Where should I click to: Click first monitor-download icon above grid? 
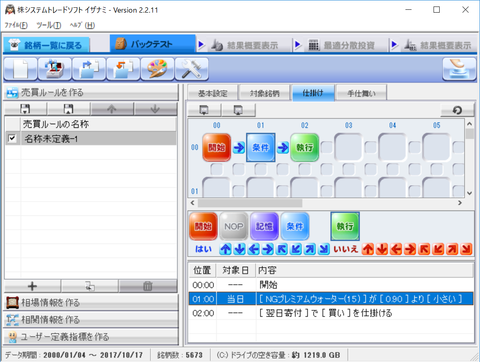tap(204, 110)
